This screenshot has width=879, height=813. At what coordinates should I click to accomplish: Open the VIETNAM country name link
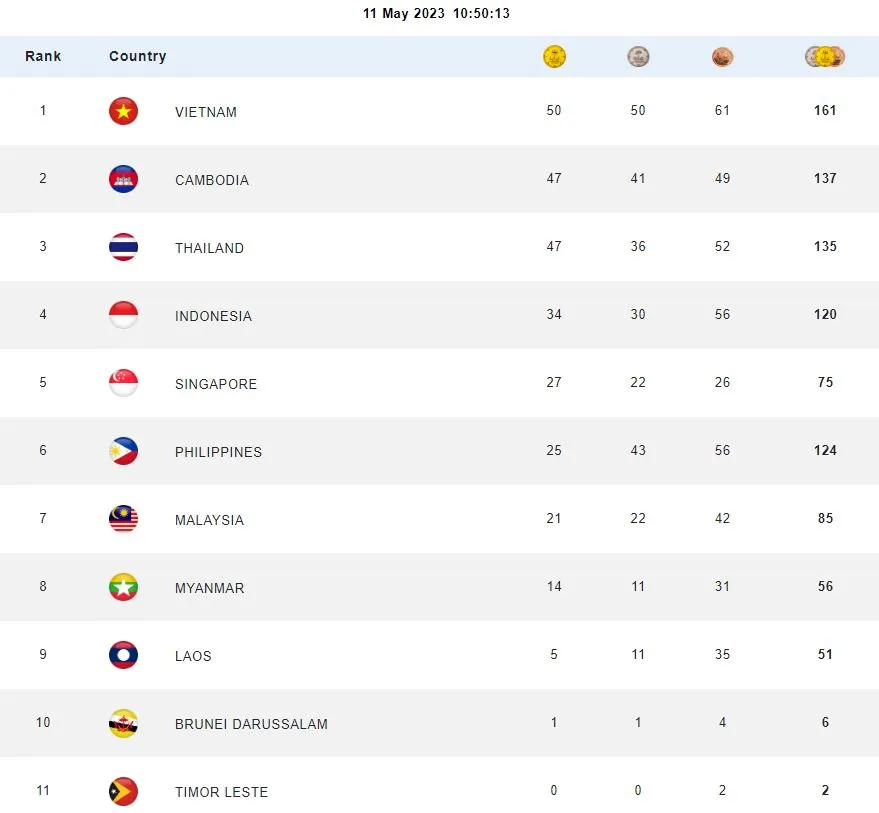tap(206, 112)
